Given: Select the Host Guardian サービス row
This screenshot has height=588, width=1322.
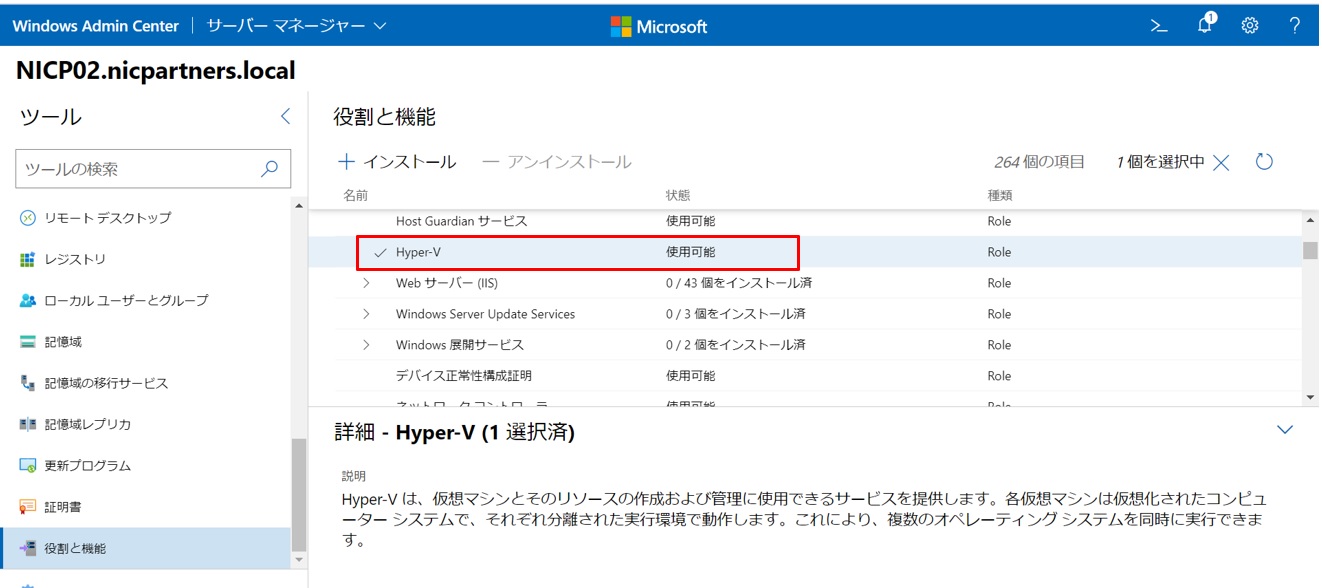Looking at the screenshot, I should (x=805, y=221).
